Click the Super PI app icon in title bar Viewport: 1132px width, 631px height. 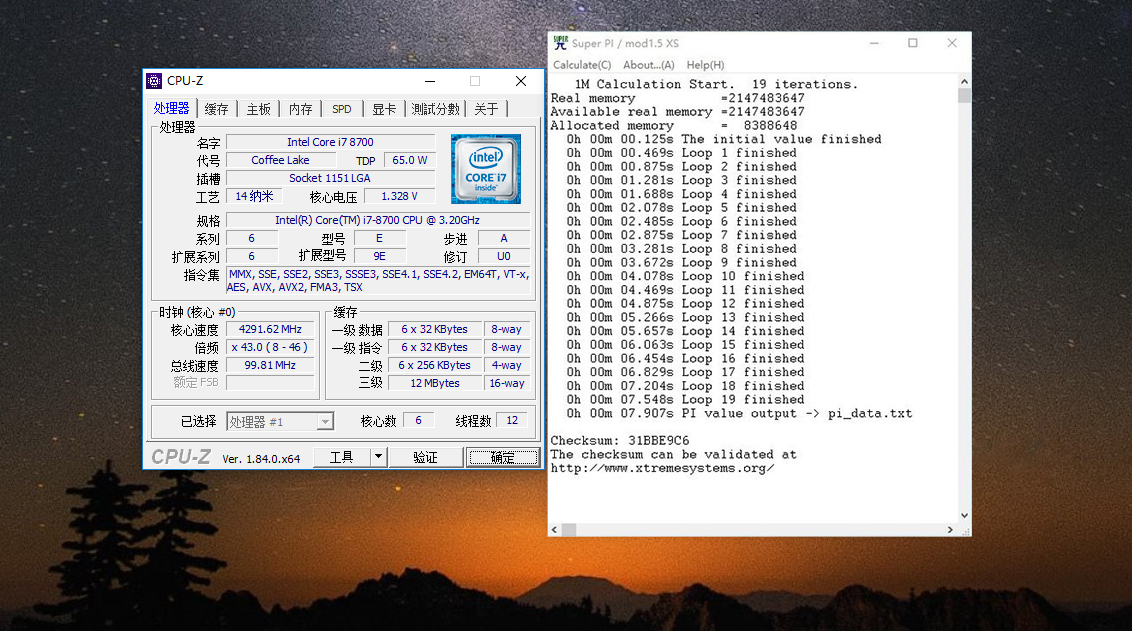coord(560,43)
